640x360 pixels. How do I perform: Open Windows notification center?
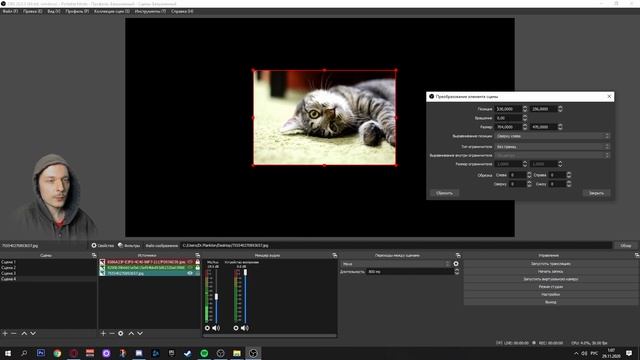coord(629,353)
